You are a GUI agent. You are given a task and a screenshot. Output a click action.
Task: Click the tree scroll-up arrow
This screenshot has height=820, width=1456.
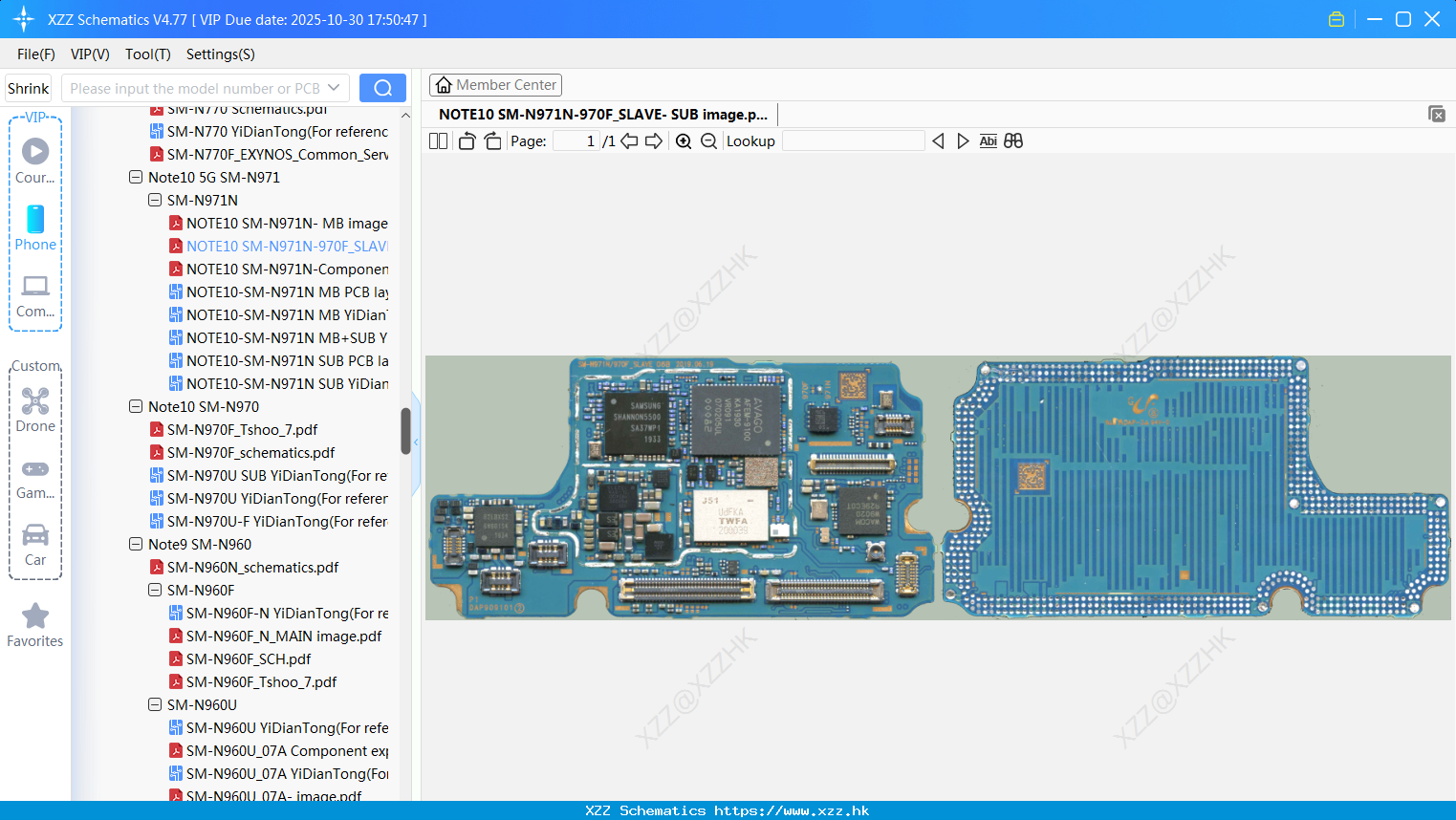tap(405, 116)
